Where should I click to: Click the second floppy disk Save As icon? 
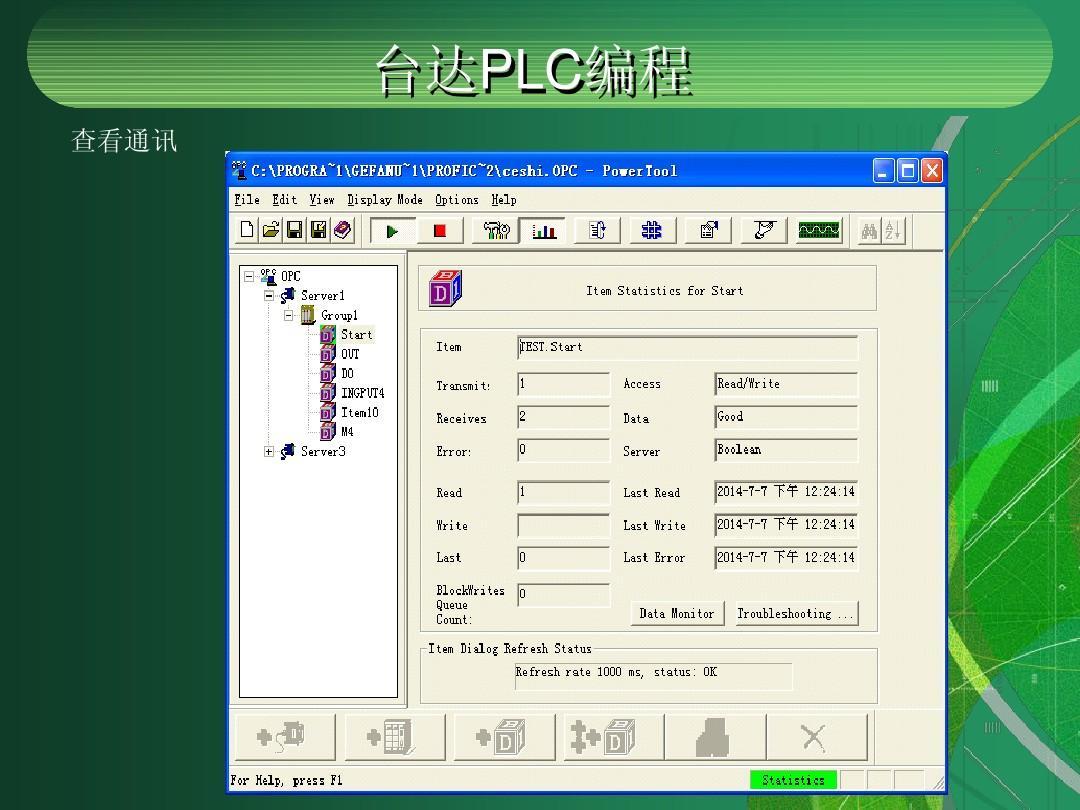click(x=318, y=230)
